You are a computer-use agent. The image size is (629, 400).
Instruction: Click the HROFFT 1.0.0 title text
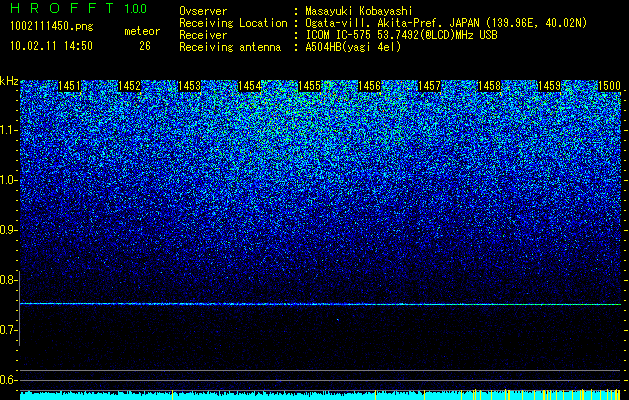click(x=79, y=8)
